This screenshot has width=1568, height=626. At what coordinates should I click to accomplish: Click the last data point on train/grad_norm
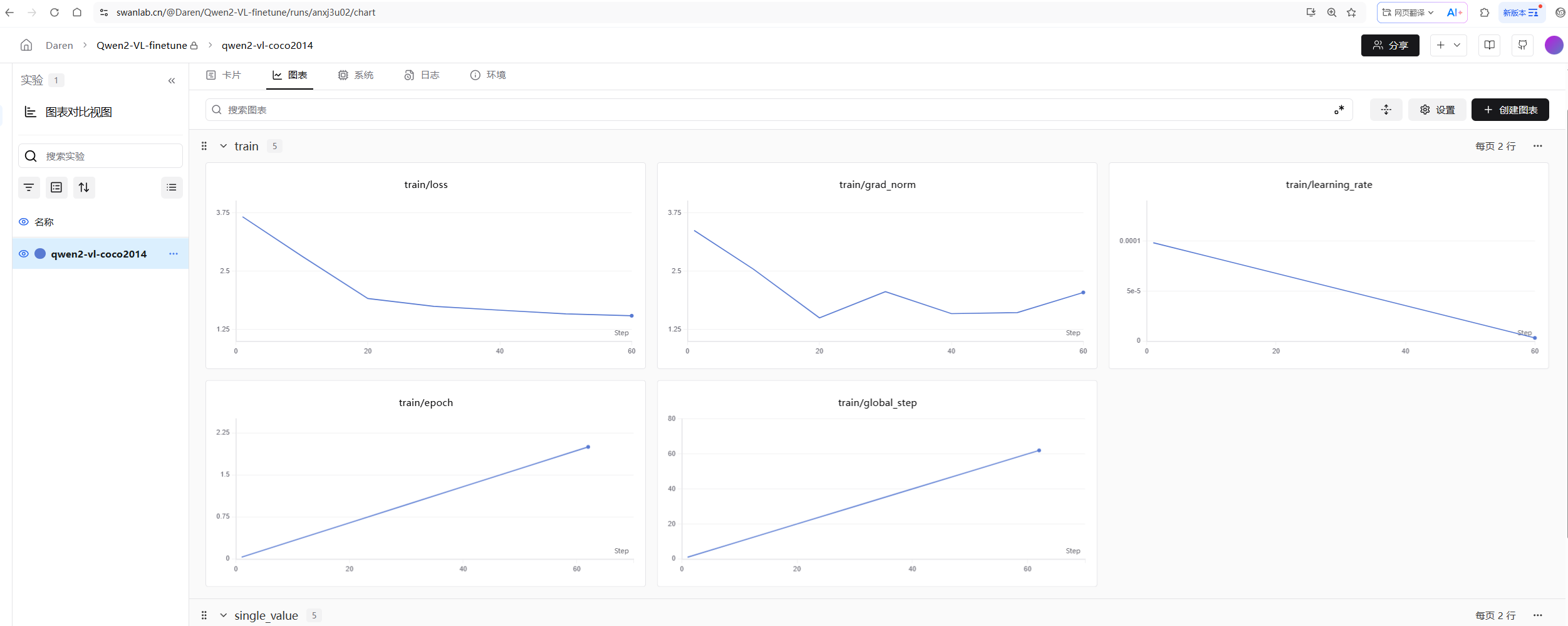click(1083, 293)
